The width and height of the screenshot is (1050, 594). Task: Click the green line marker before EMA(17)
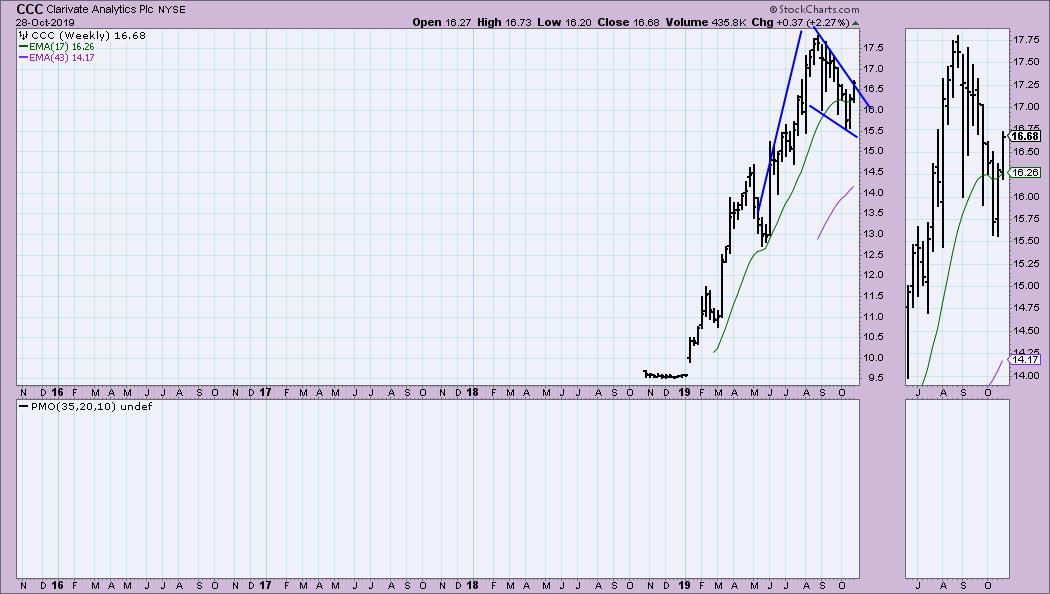tap(23, 48)
